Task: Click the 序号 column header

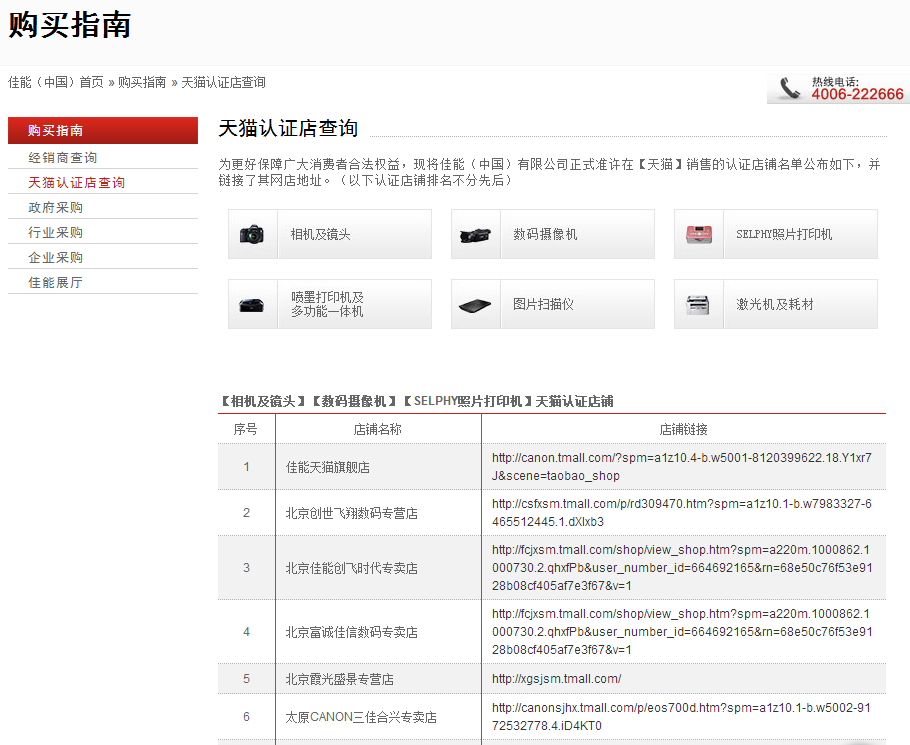Action: [245, 429]
